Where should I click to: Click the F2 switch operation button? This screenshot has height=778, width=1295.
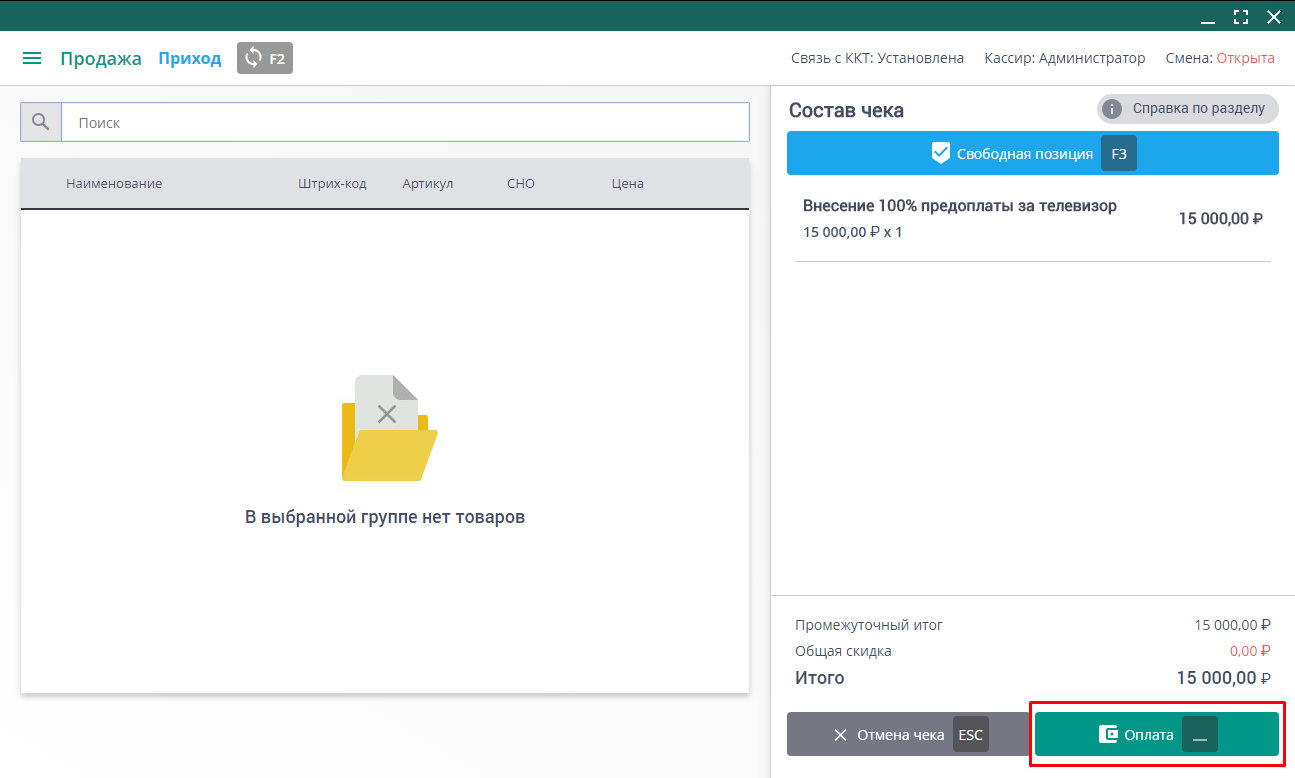tap(265, 58)
